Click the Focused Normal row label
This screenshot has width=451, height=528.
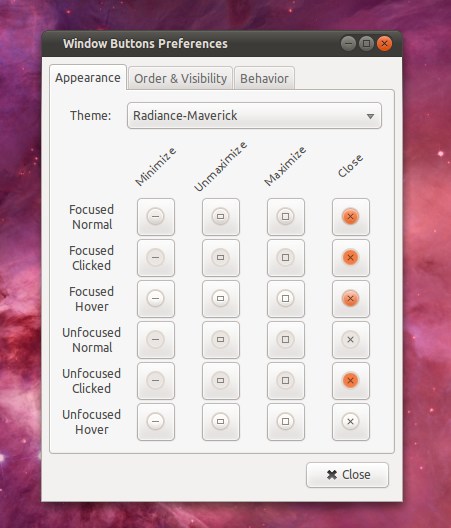92,217
